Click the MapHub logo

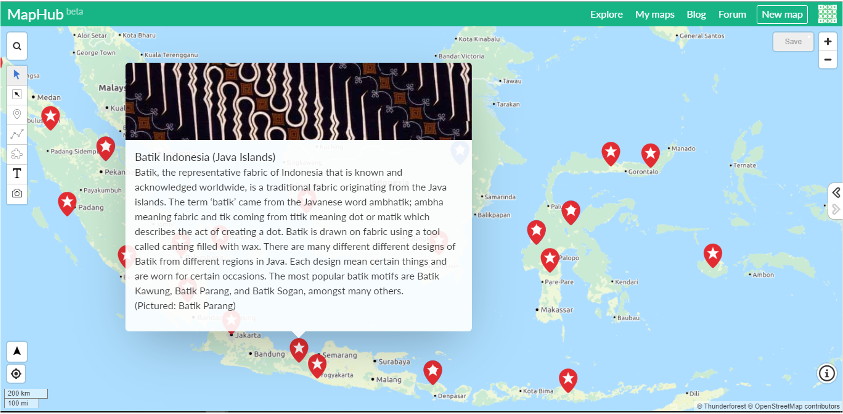(35, 14)
